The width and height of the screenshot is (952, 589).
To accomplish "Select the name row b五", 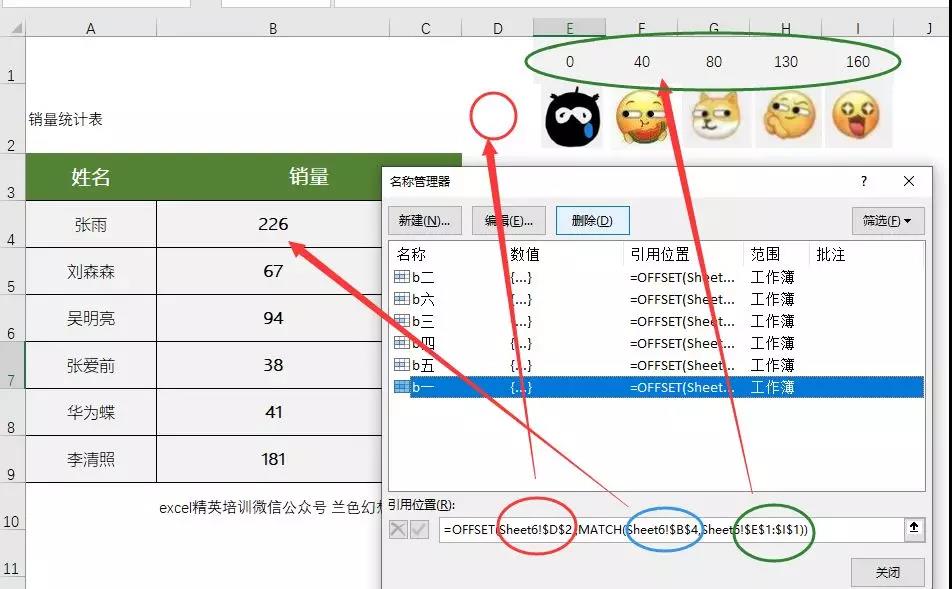I will click(x=657, y=365).
